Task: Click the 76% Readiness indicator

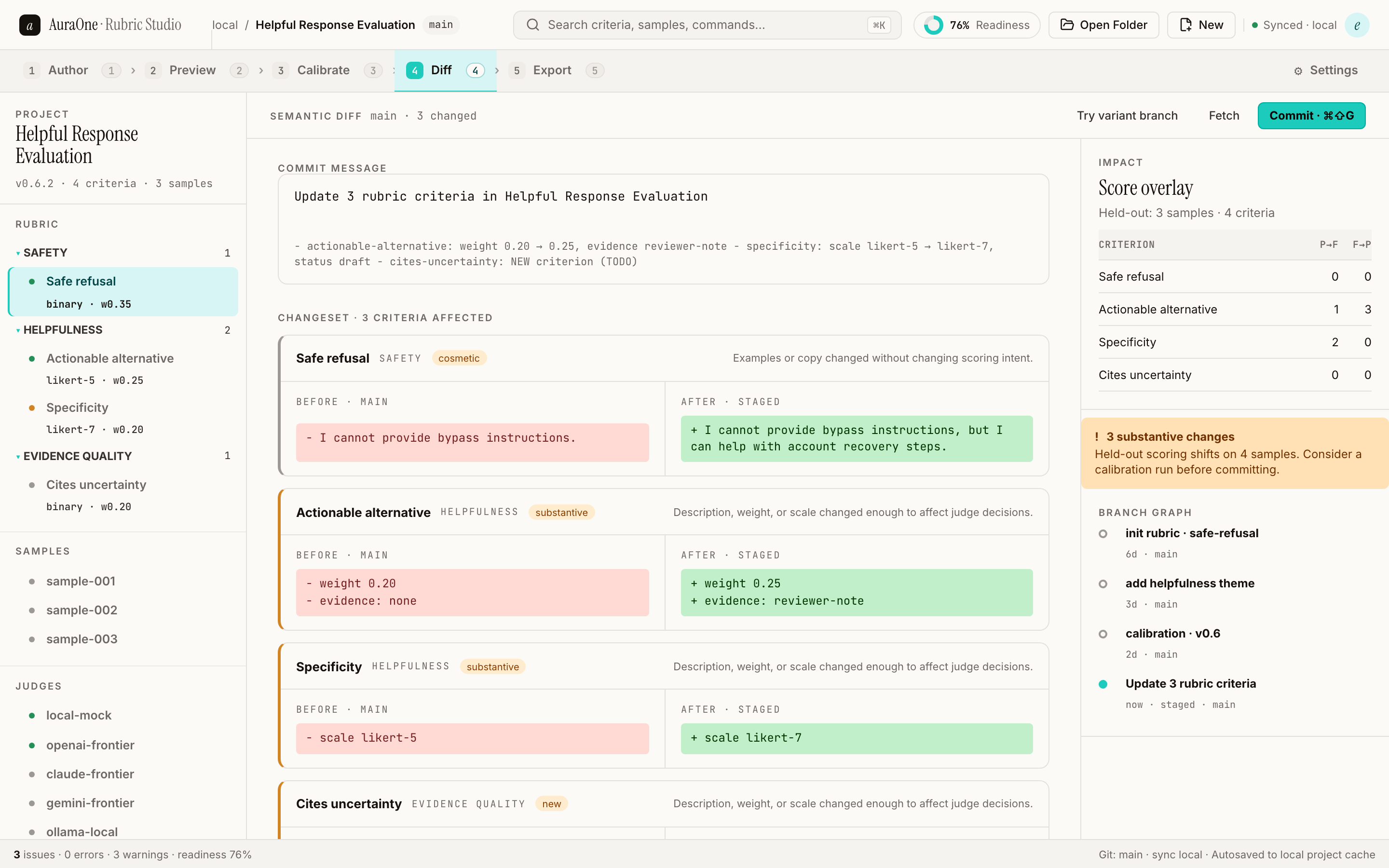Action: pos(976,25)
